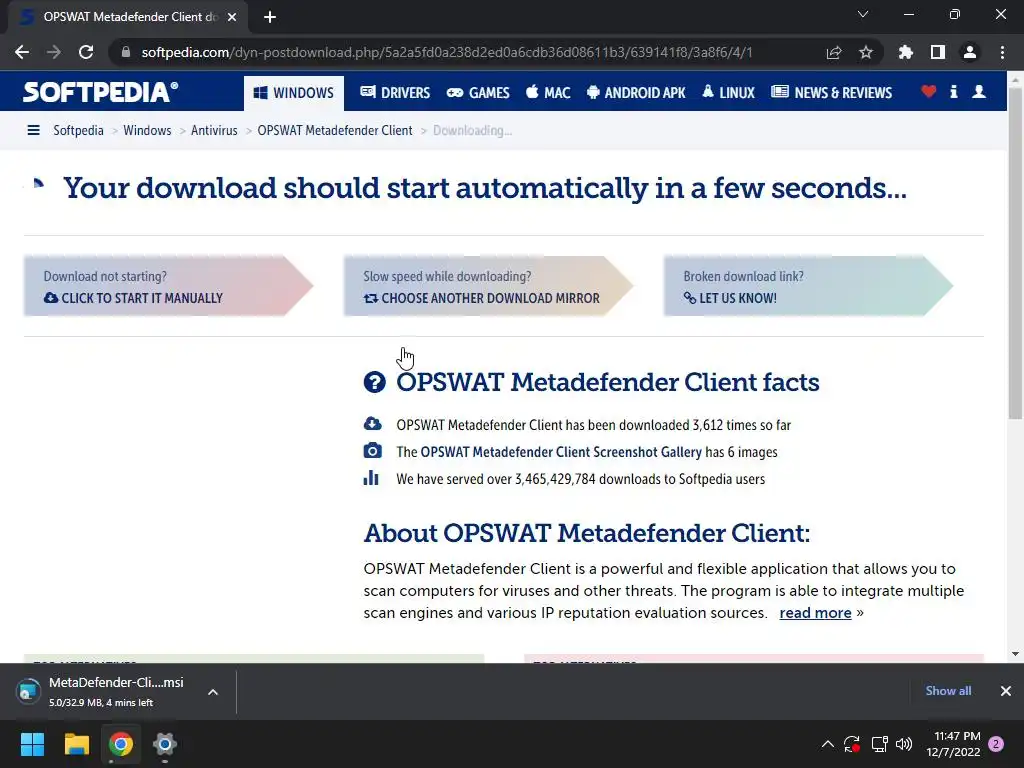Click the cloud download count icon
This screenshot has width=1024, height=768.
(x=372, y=424)
